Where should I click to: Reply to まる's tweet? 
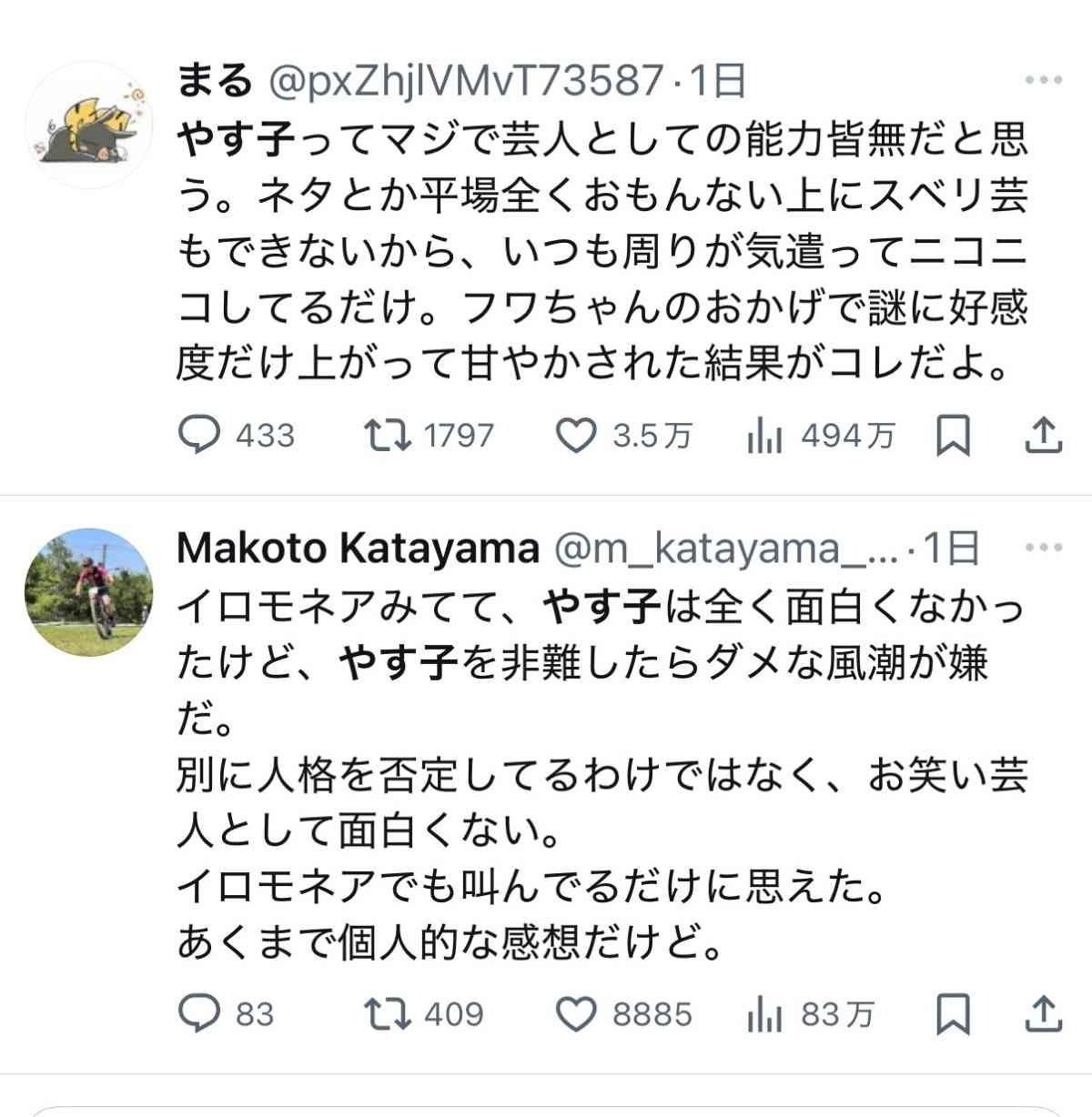coord(198,436)
